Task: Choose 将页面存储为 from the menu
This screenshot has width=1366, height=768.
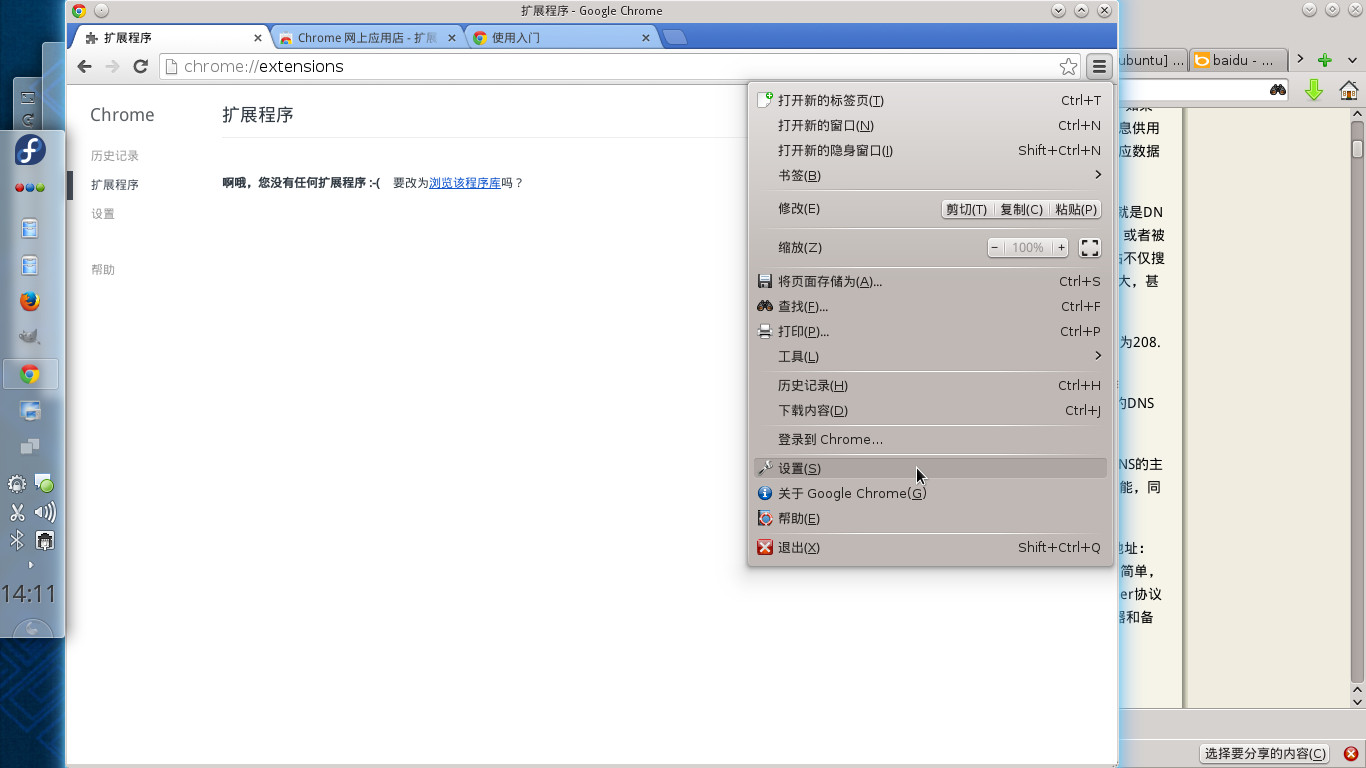Action: (x=930, y=281)
